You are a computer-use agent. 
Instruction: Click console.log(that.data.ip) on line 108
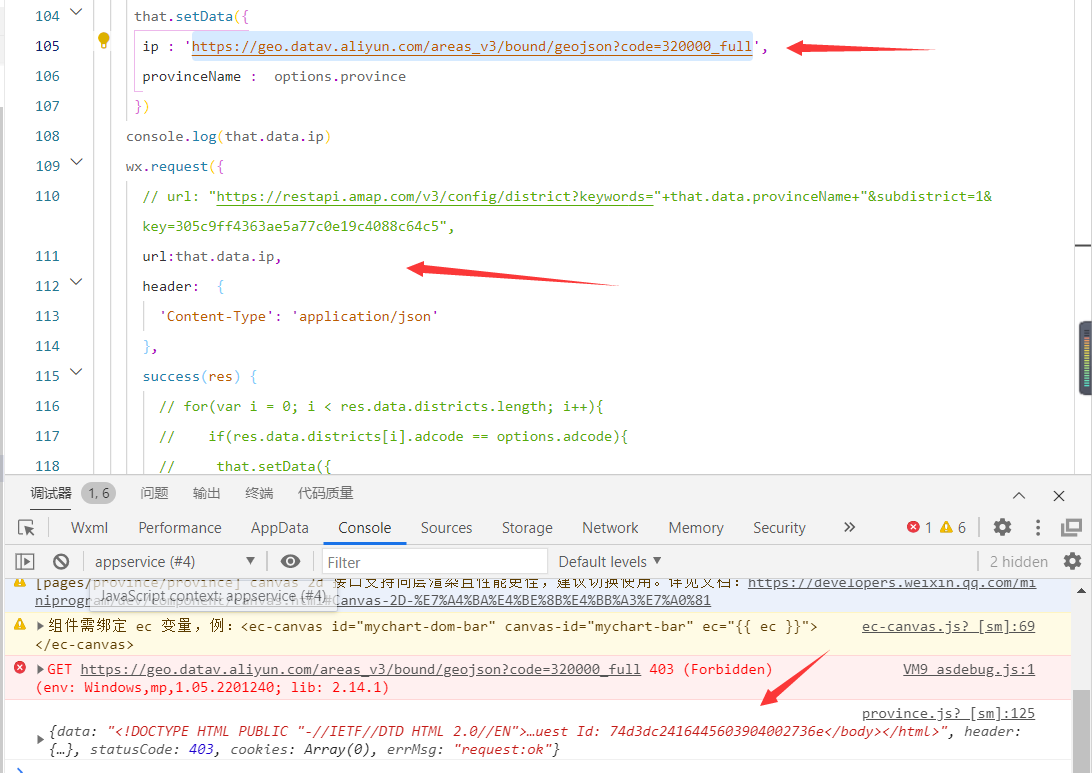point(228,136)
